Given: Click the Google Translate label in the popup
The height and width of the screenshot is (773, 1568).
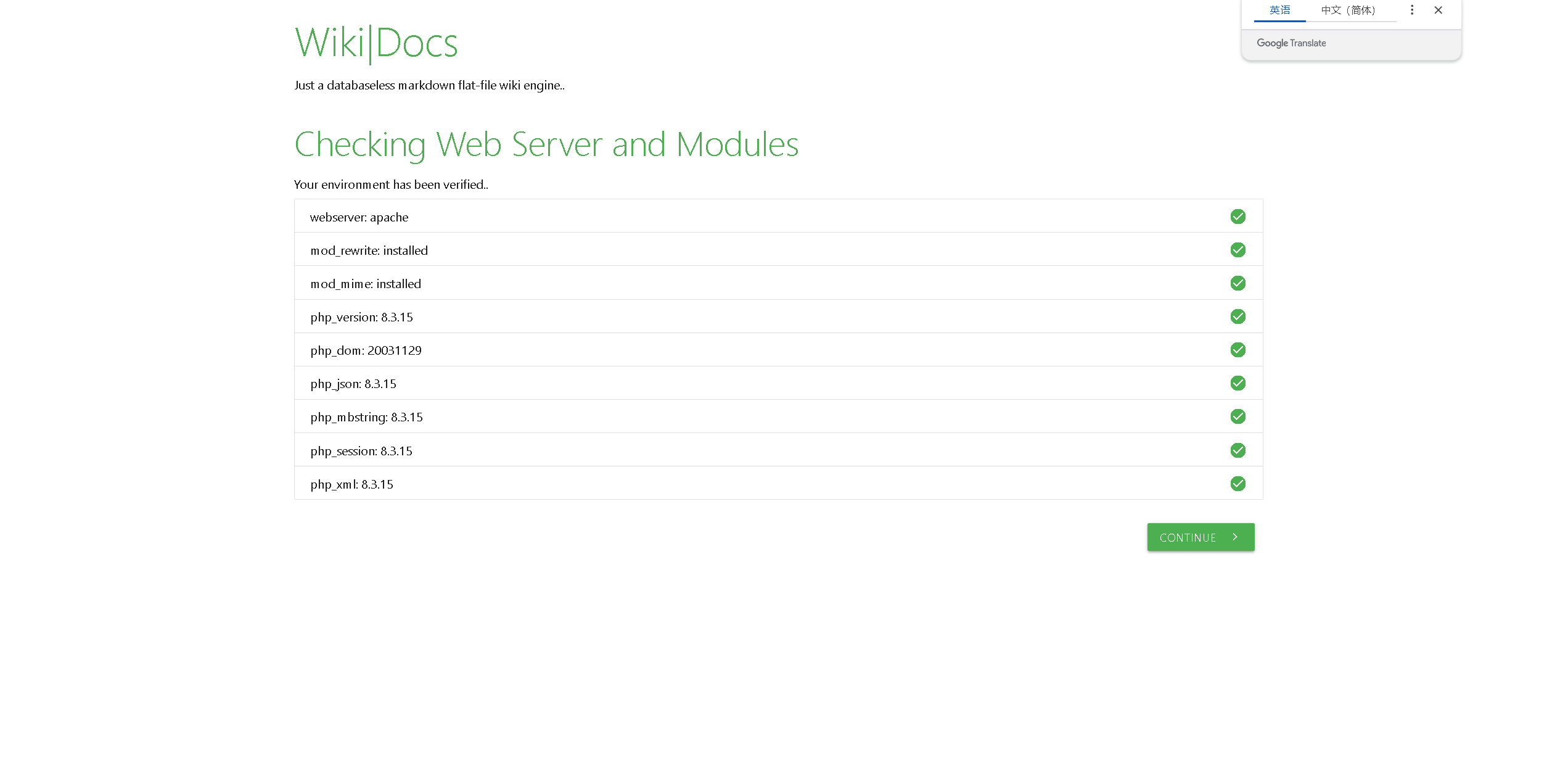Looking at the screenshot, I should 1291,43.
